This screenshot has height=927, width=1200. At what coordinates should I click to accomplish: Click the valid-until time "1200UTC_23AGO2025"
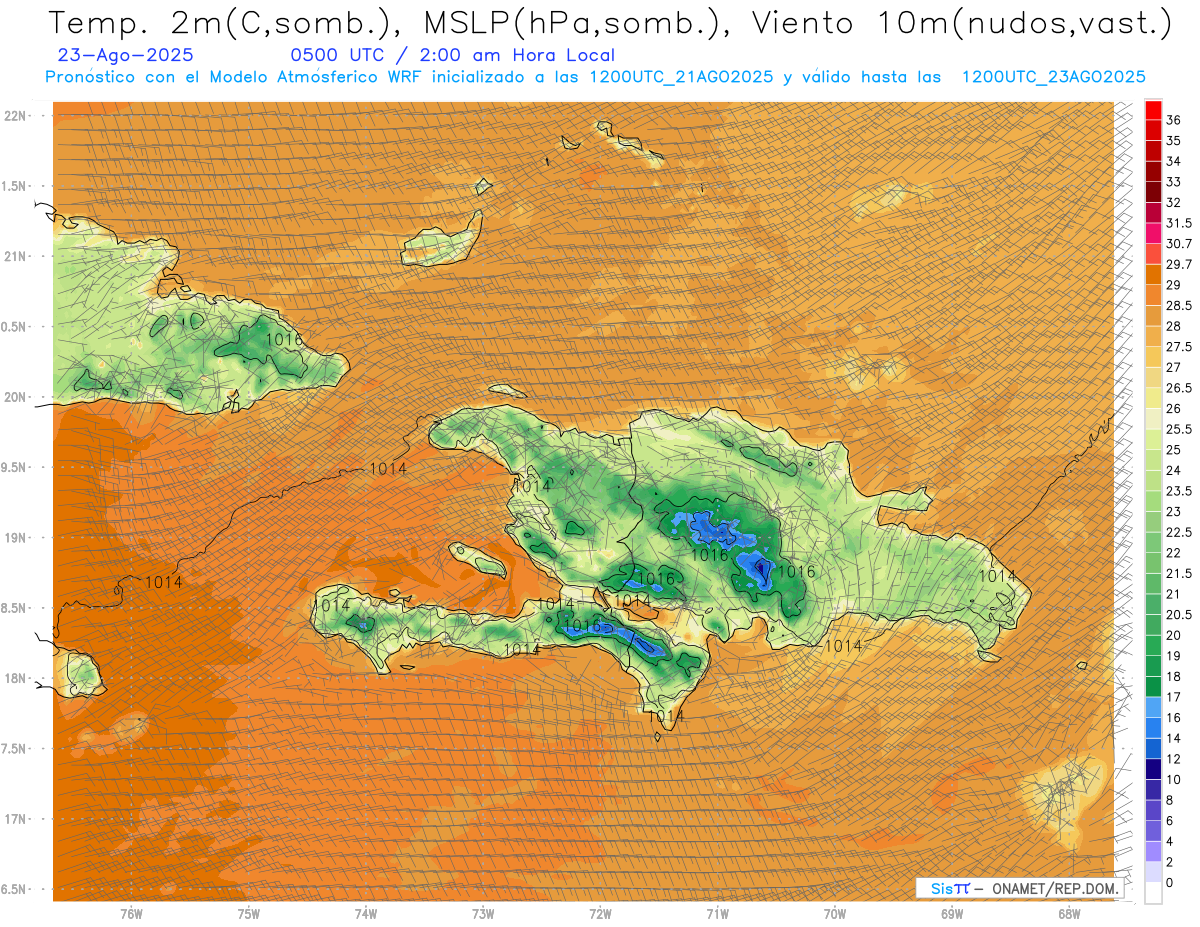[x=1053, y=77]
